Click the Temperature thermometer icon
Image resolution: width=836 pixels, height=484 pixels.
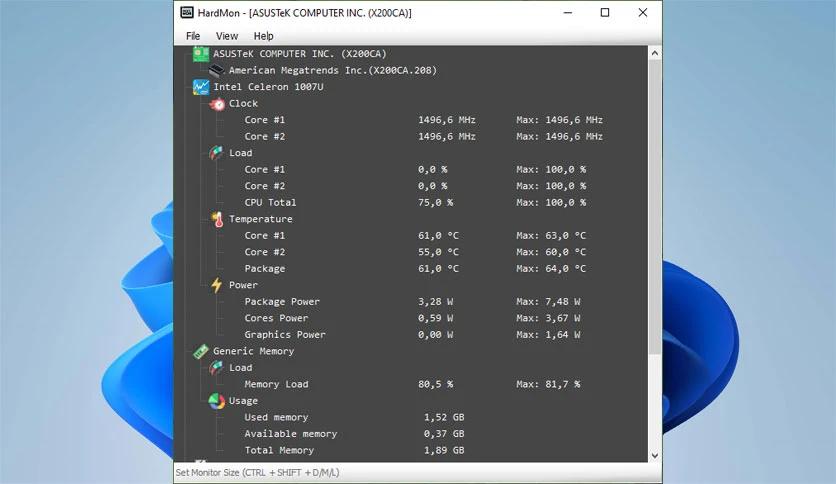point(217,219)
